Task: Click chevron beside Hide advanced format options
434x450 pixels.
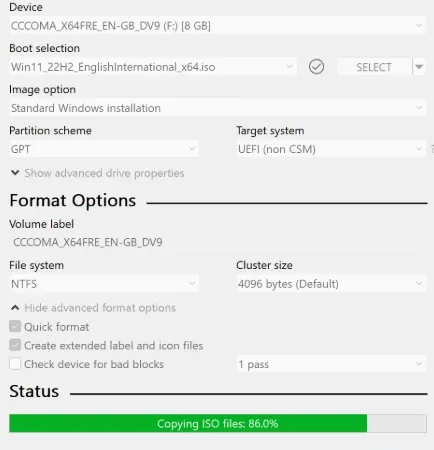Action: tap(15, 307)
